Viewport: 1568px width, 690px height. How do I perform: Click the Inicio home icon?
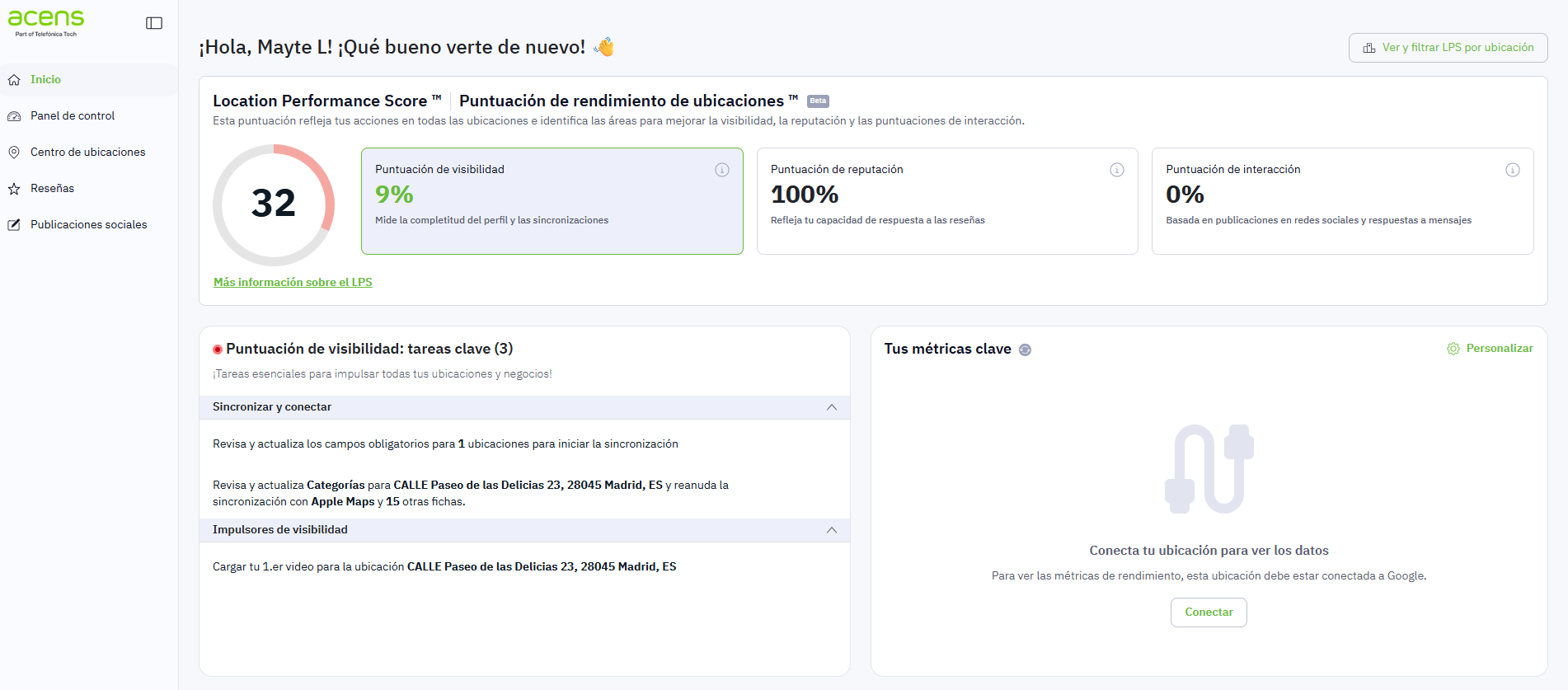pyautogui.click(x=14, y=80)
